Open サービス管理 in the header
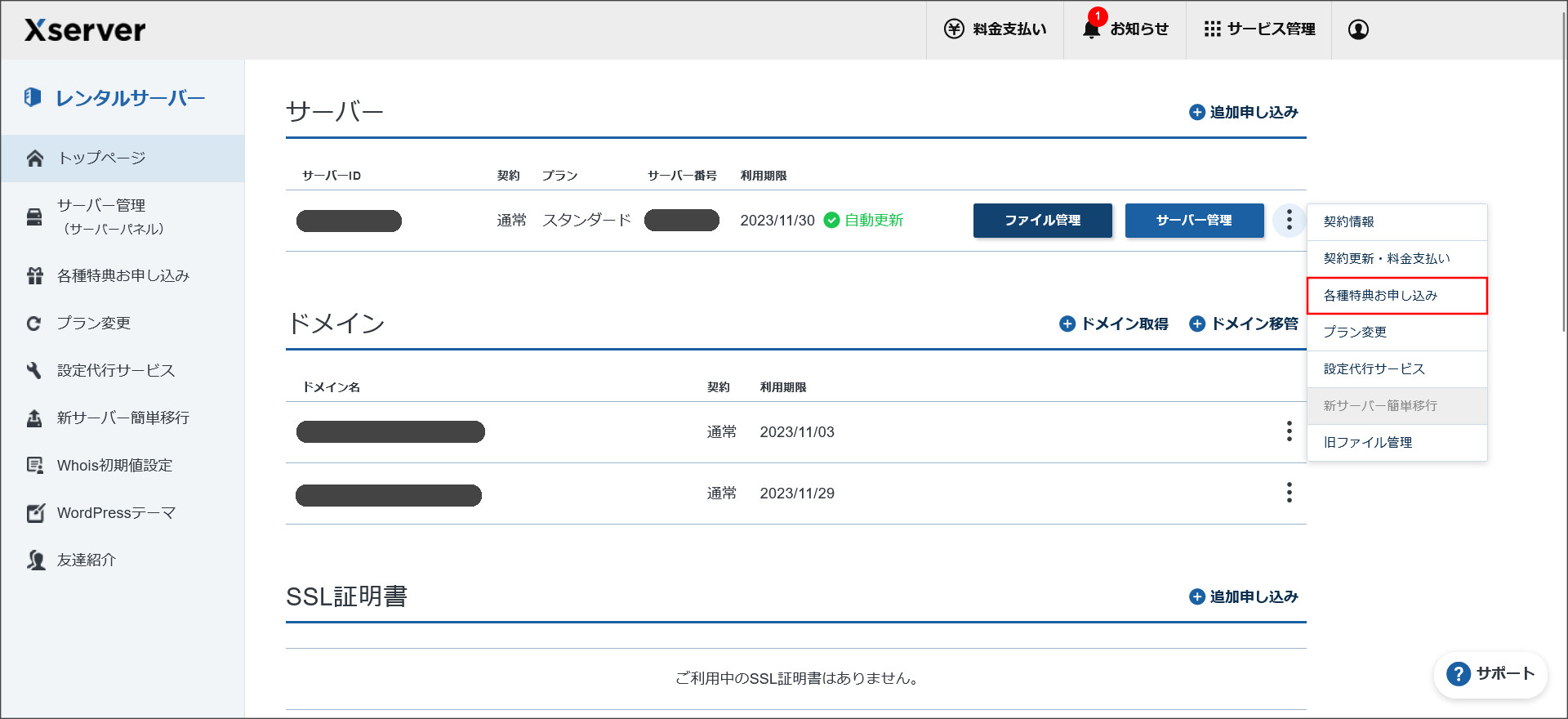Viewport: 1568px width, 719px height. (1258, 29)
